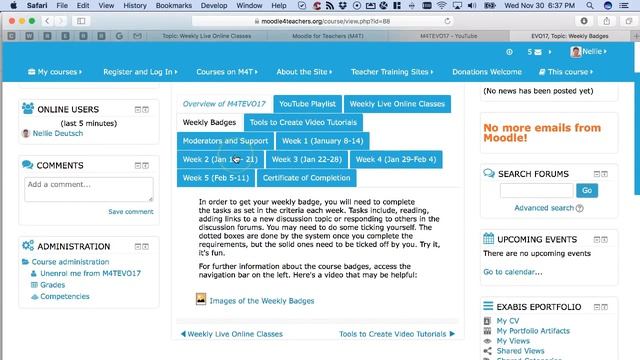
Task: Open the arrow next to the messages count
Action: point(550,52)
